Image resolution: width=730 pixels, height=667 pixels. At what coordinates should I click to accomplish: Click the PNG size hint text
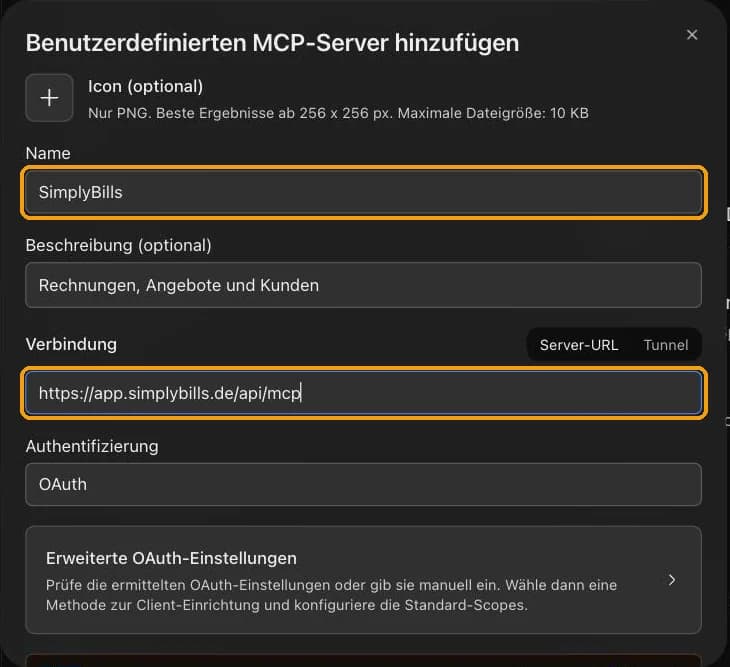tap(338, 113)
